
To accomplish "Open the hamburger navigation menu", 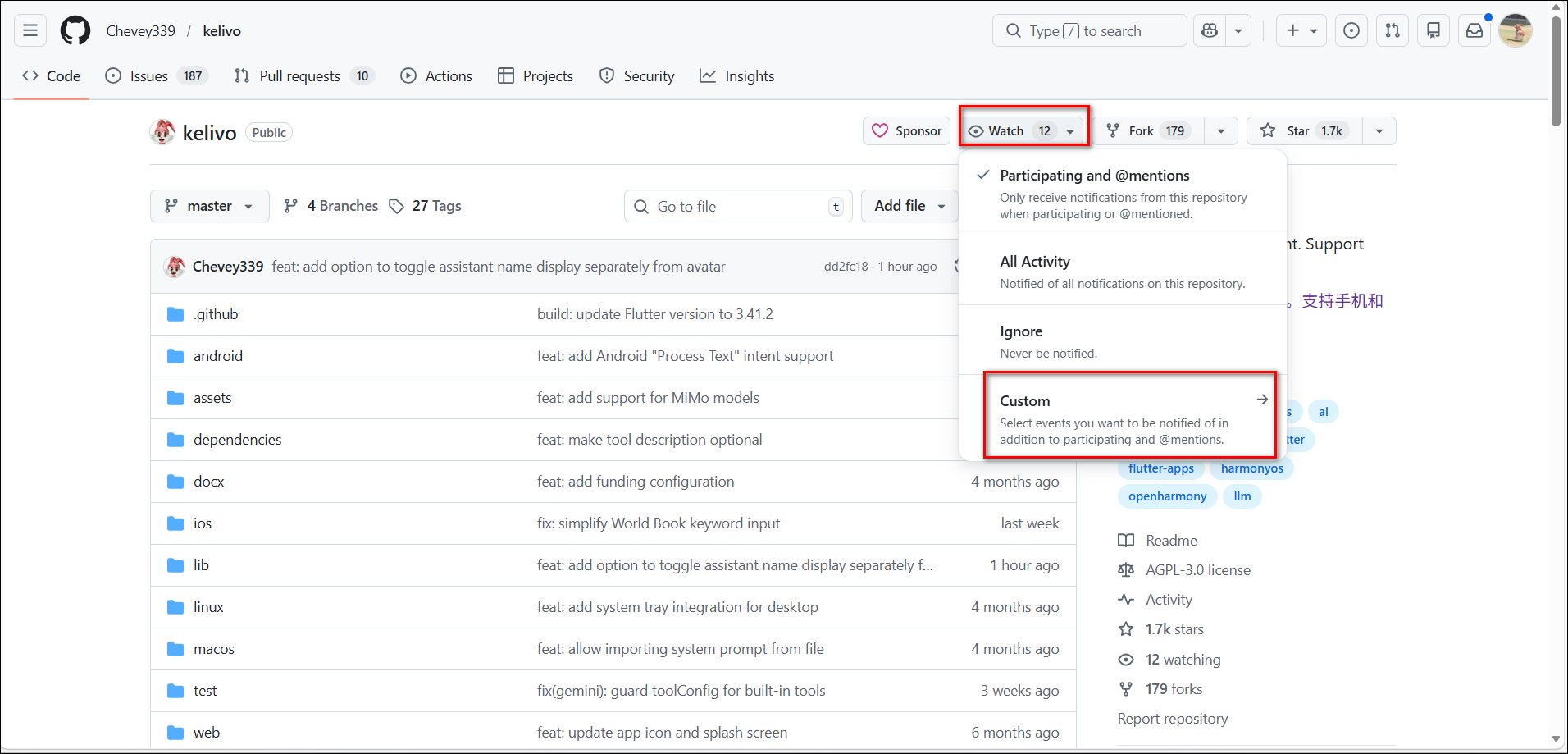I will (x=30, y=31).
